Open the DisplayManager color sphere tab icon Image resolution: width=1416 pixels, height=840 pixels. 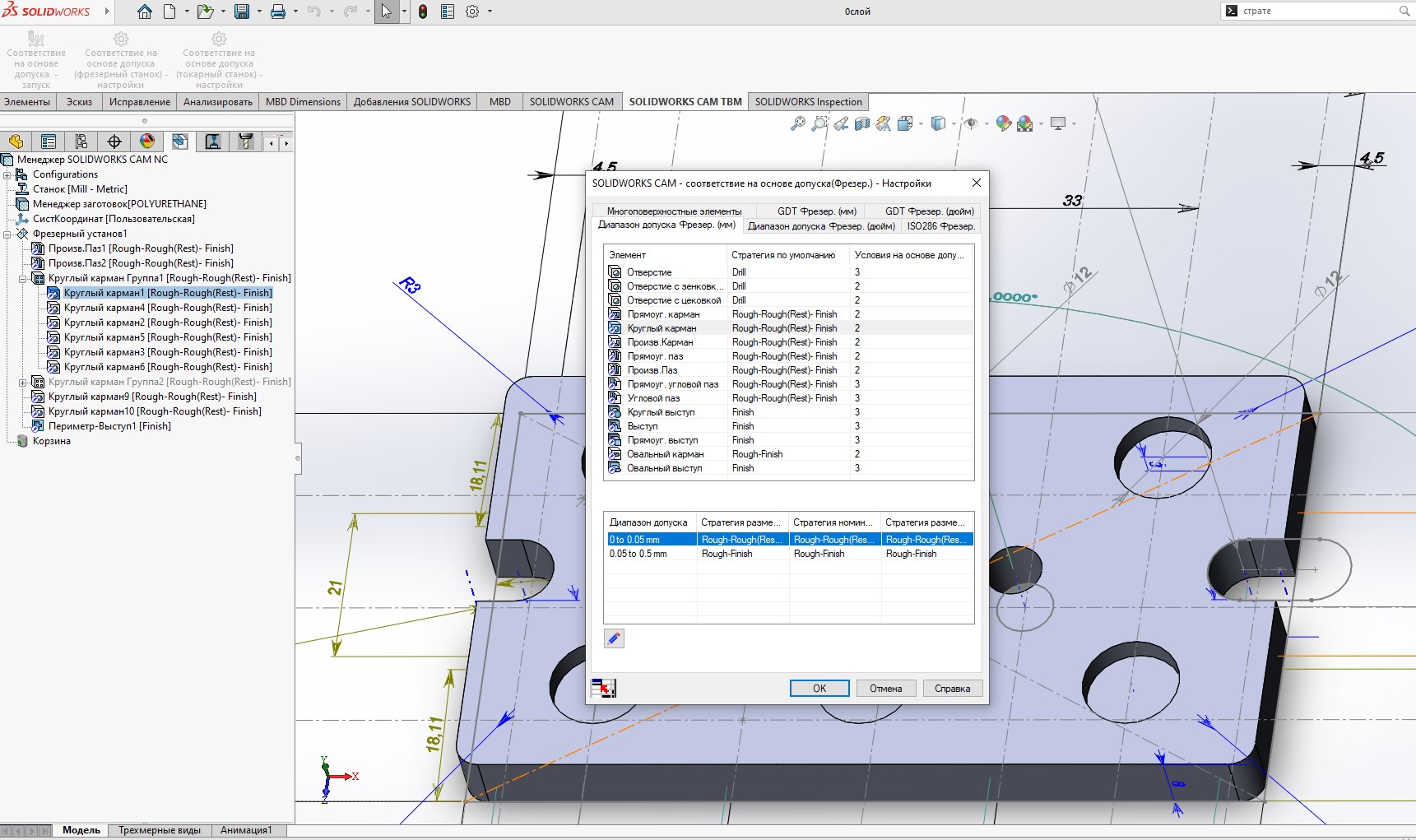pos(147,142)
